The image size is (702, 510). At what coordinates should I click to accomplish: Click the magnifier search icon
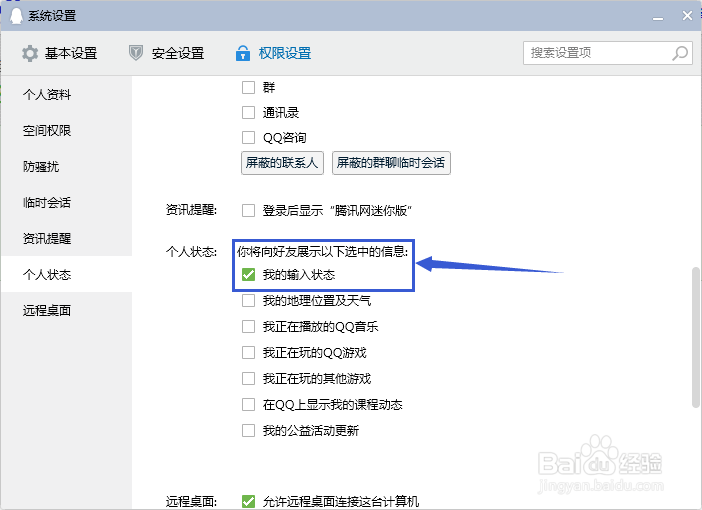pyautogui.click(x=680, y=53)
